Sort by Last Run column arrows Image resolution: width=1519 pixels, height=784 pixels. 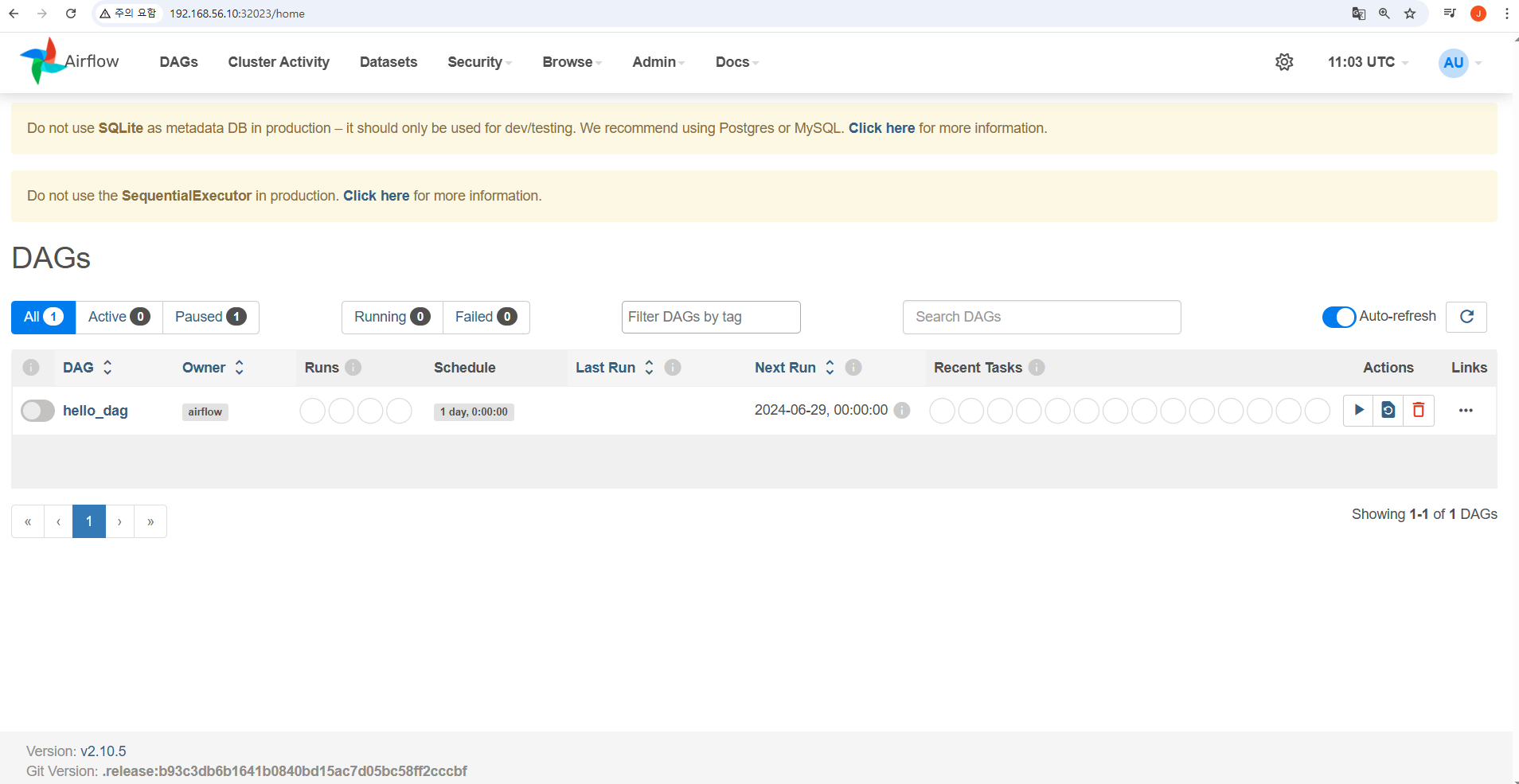(x=649, y=367)
